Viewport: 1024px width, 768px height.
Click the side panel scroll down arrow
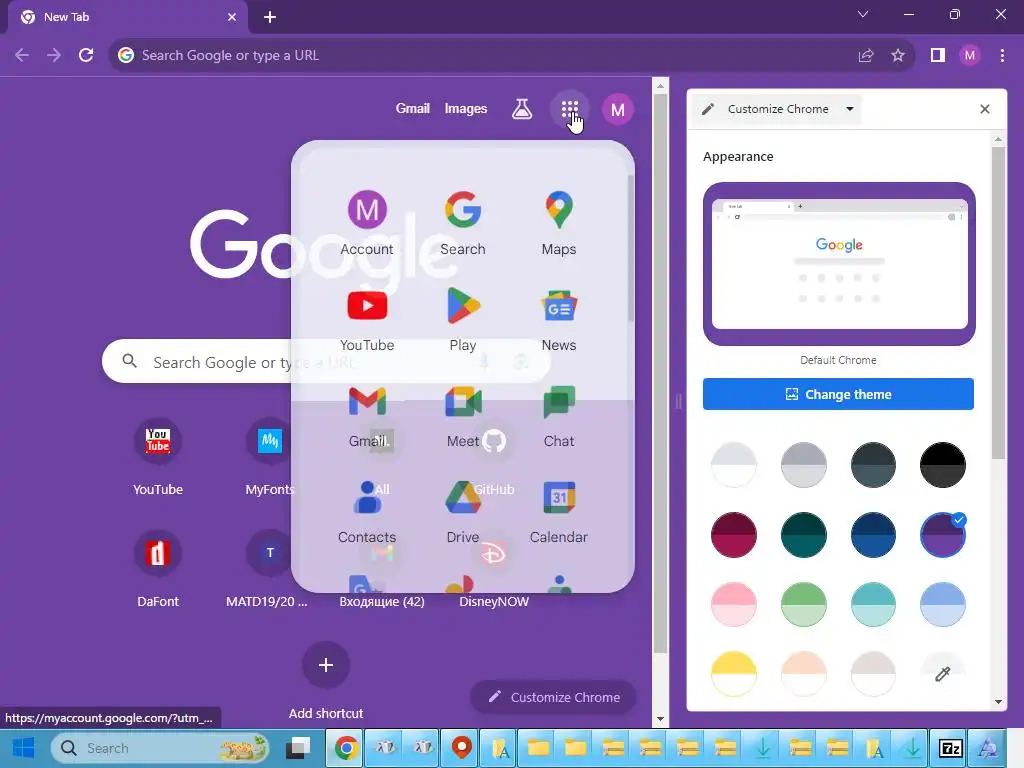tap(998, 702)
